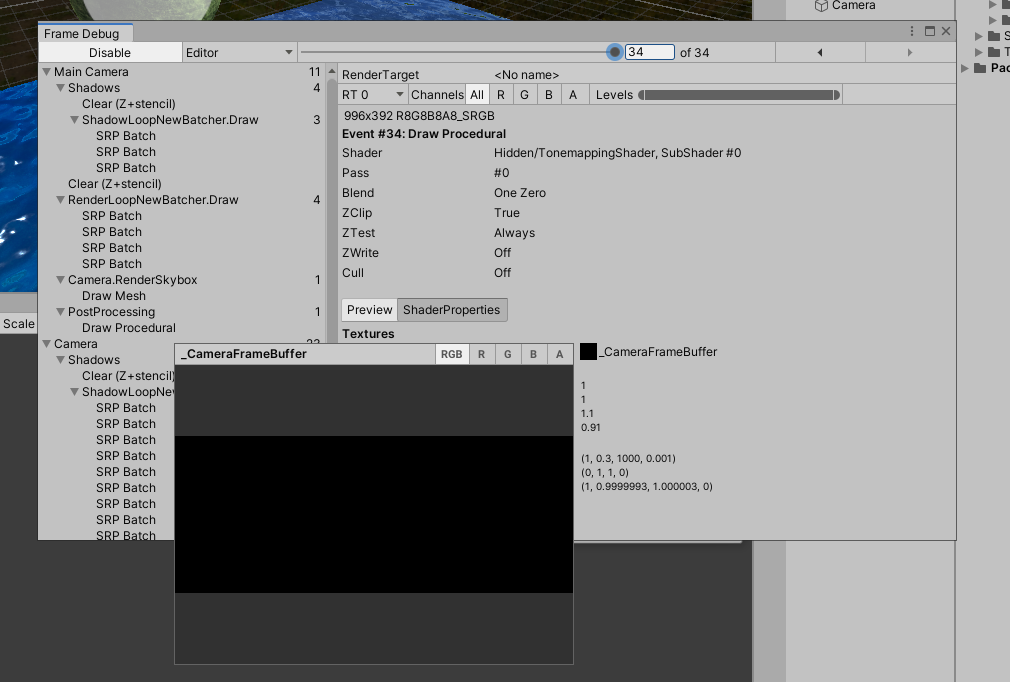
Task: Toggle the B channel in the texture preview
Action: point(532,353)
